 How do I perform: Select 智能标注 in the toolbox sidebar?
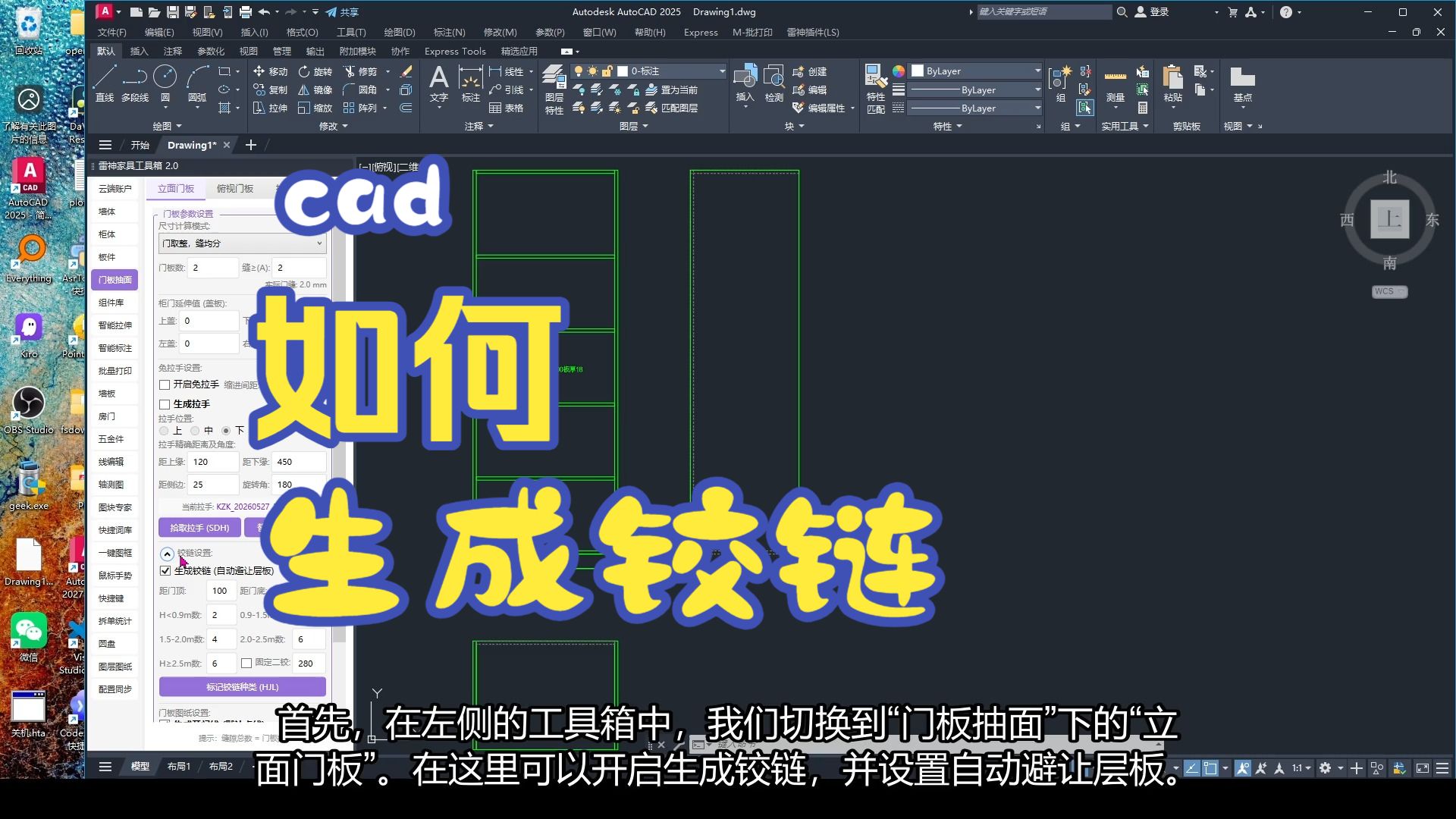click(115, 348)
